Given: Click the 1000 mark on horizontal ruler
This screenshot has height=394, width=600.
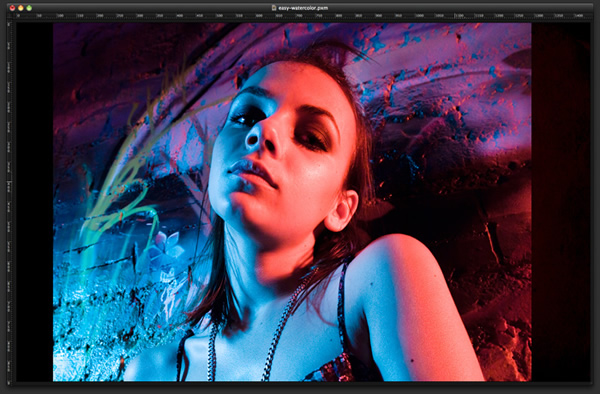Looking at the screenshot, I should (419, 16).
